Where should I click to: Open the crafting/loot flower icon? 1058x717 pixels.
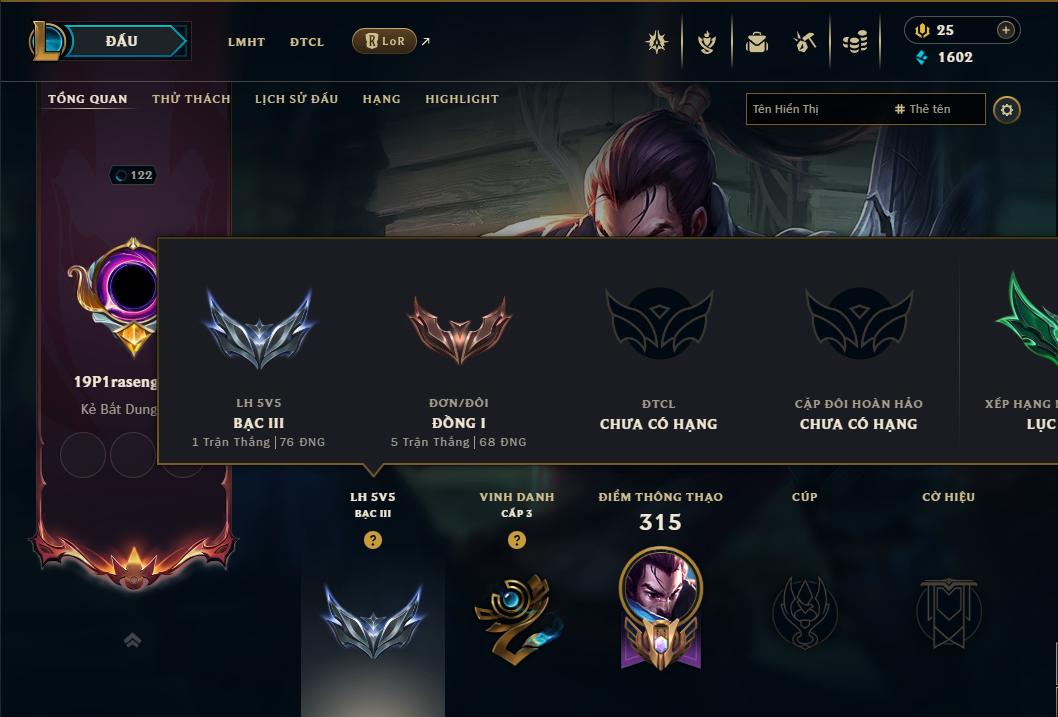[x=706, y=42]
